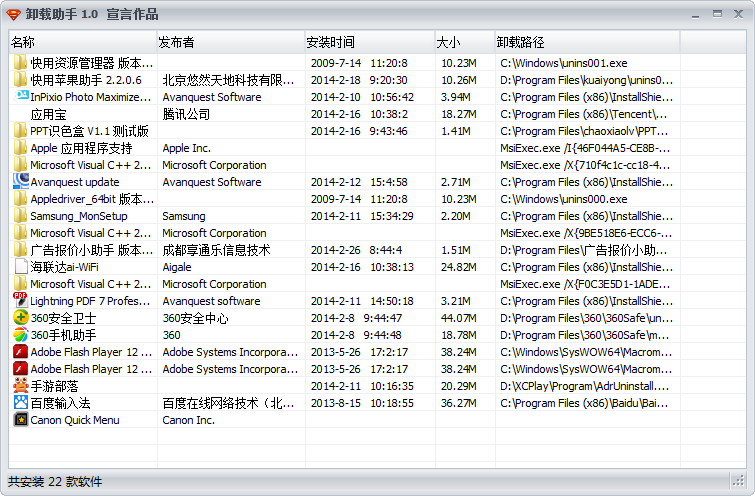The width and height of the screenshot is (755, 496).
Task: Click size value 44.07M
Action: [x=458, y=318]
